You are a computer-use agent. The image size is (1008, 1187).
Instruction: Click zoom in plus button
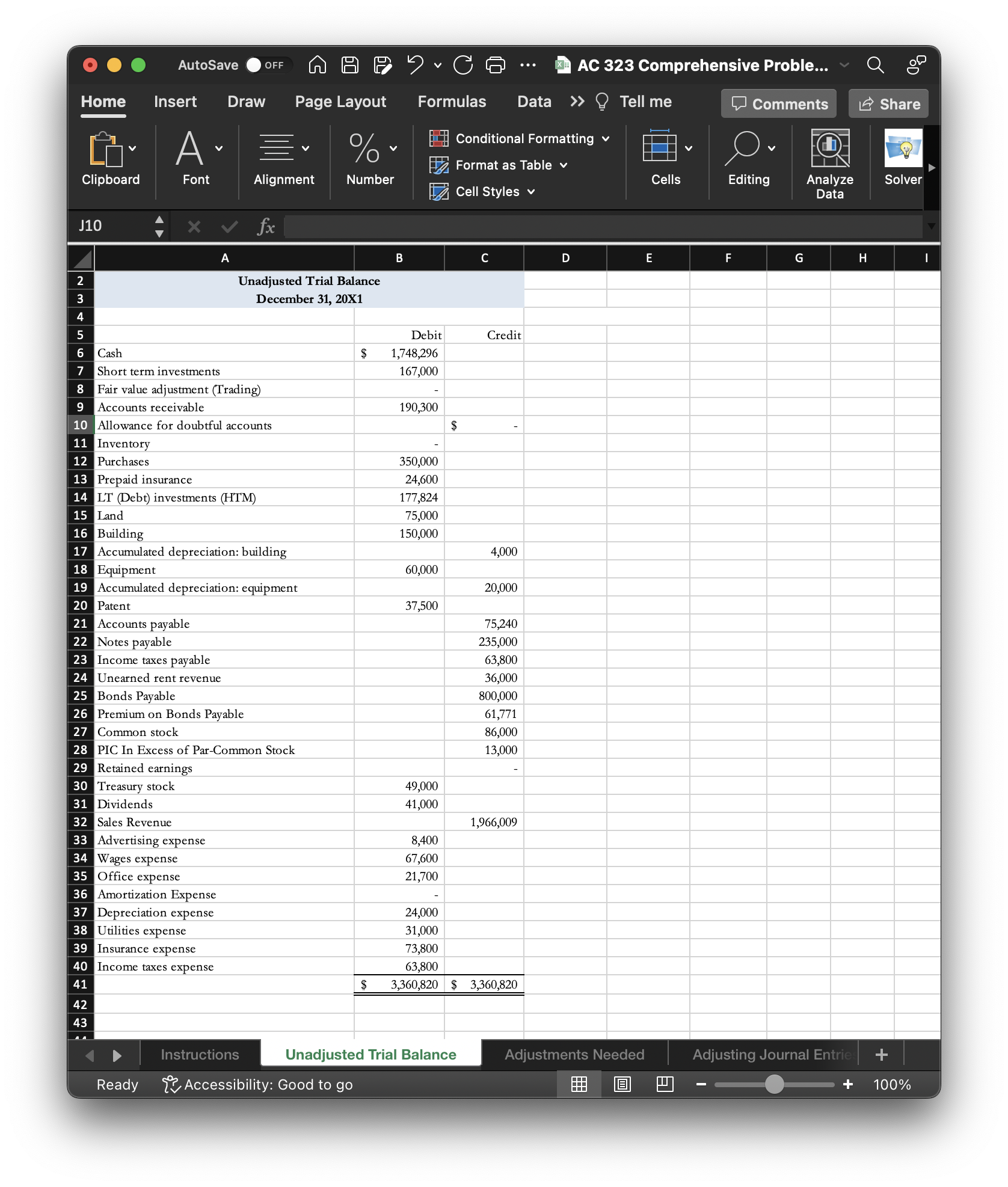pos(848,1084)
